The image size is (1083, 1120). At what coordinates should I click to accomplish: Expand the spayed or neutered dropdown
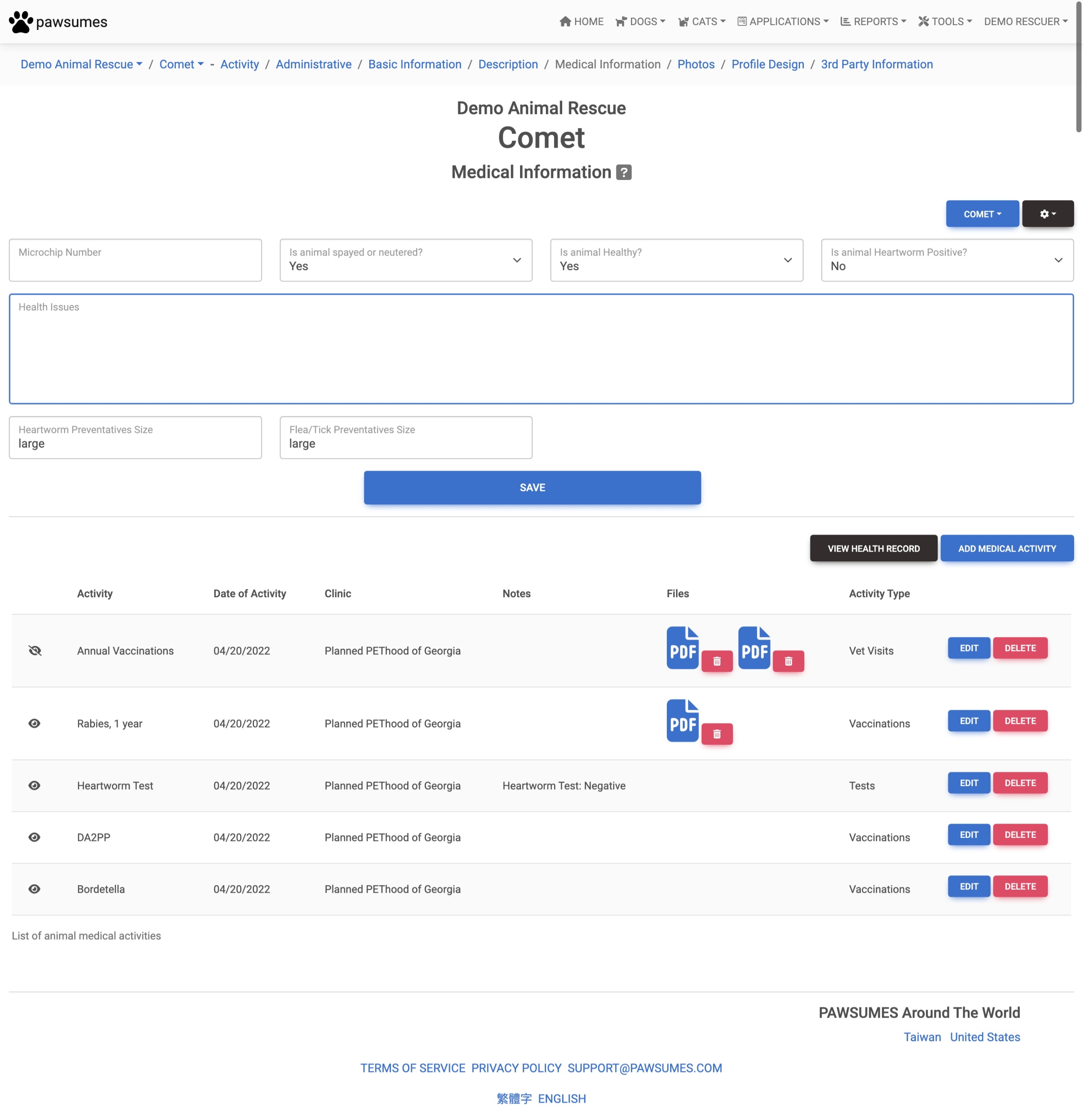(405, 260)
